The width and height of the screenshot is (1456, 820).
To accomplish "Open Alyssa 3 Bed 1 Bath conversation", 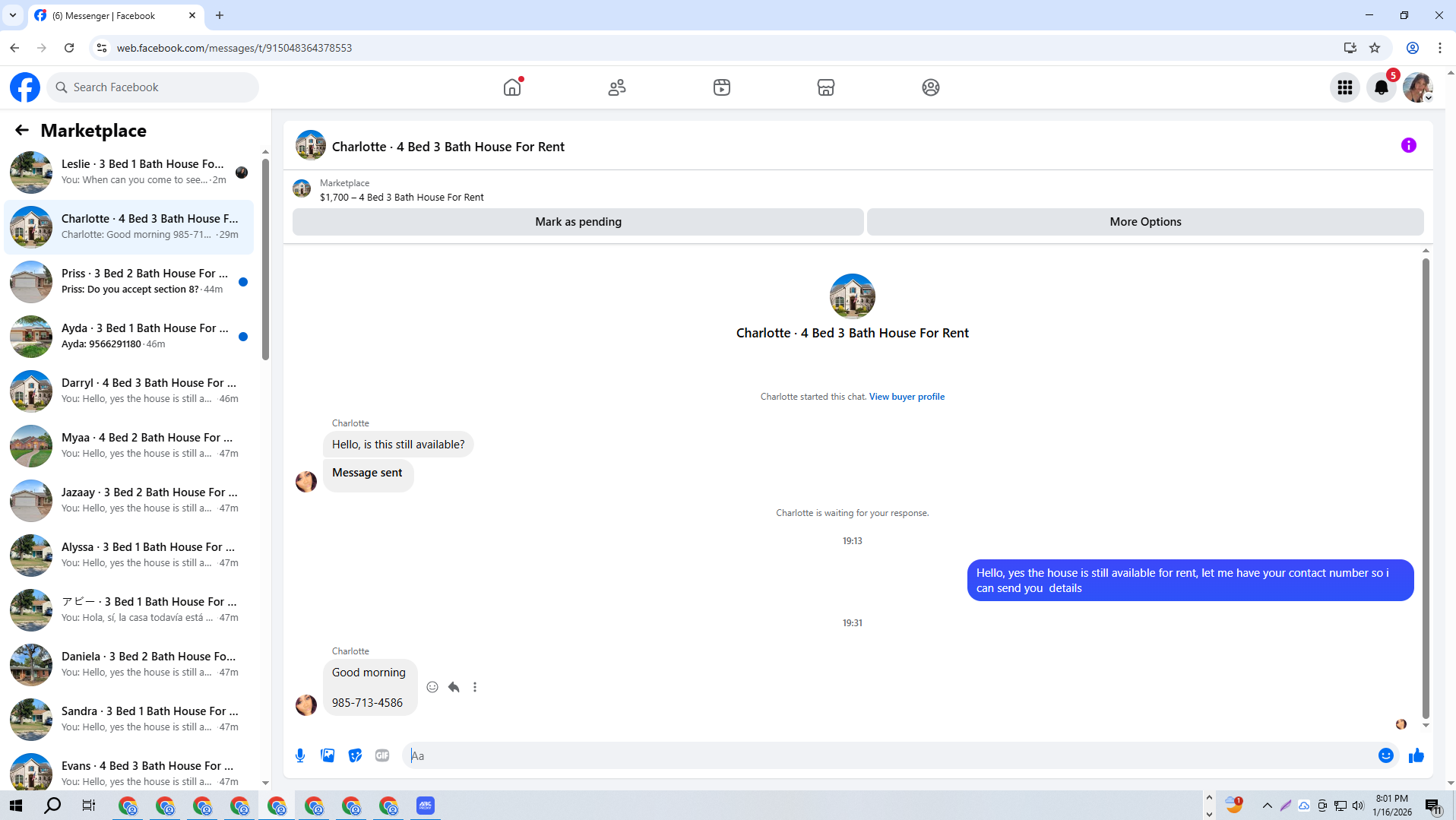I will coord(129,555).
